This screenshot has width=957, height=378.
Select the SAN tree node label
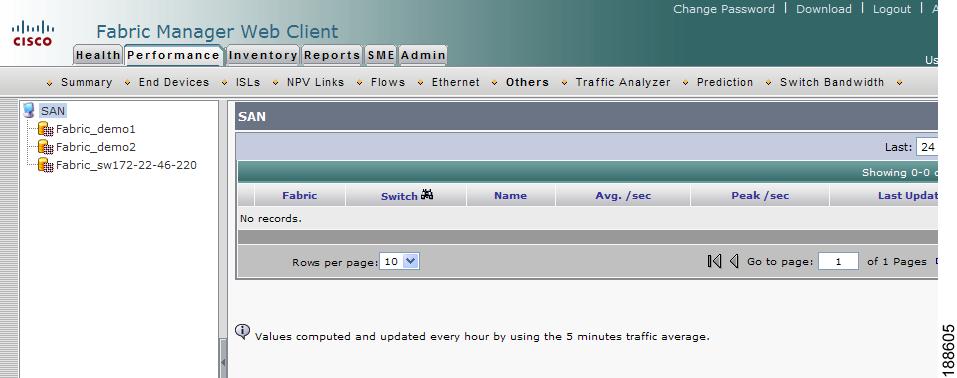(53, 111)
